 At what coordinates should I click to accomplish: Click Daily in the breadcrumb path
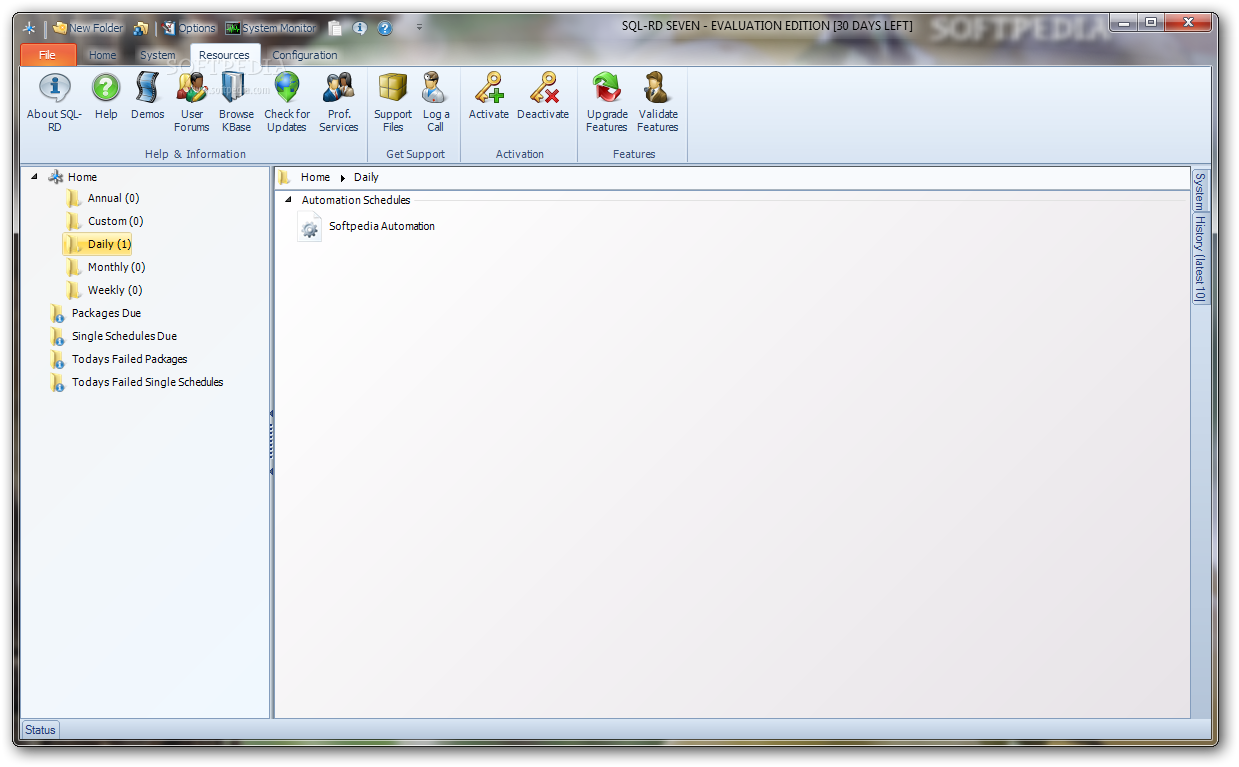point(366,177)
